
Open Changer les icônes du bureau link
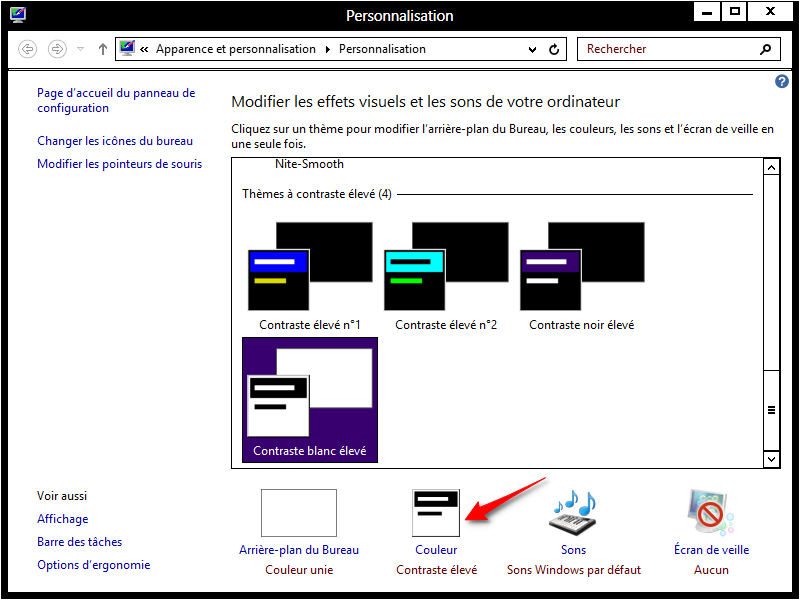[115, 141]
